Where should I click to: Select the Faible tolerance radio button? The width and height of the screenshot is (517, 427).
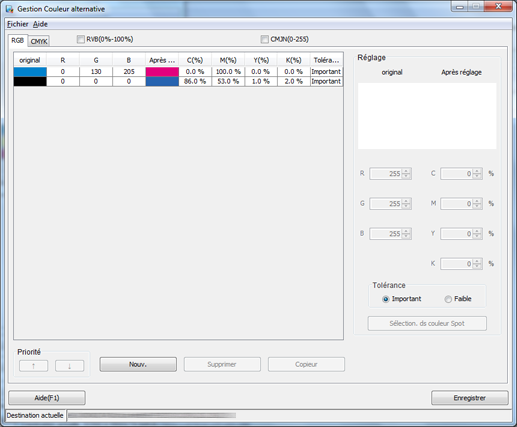point(448,299)
